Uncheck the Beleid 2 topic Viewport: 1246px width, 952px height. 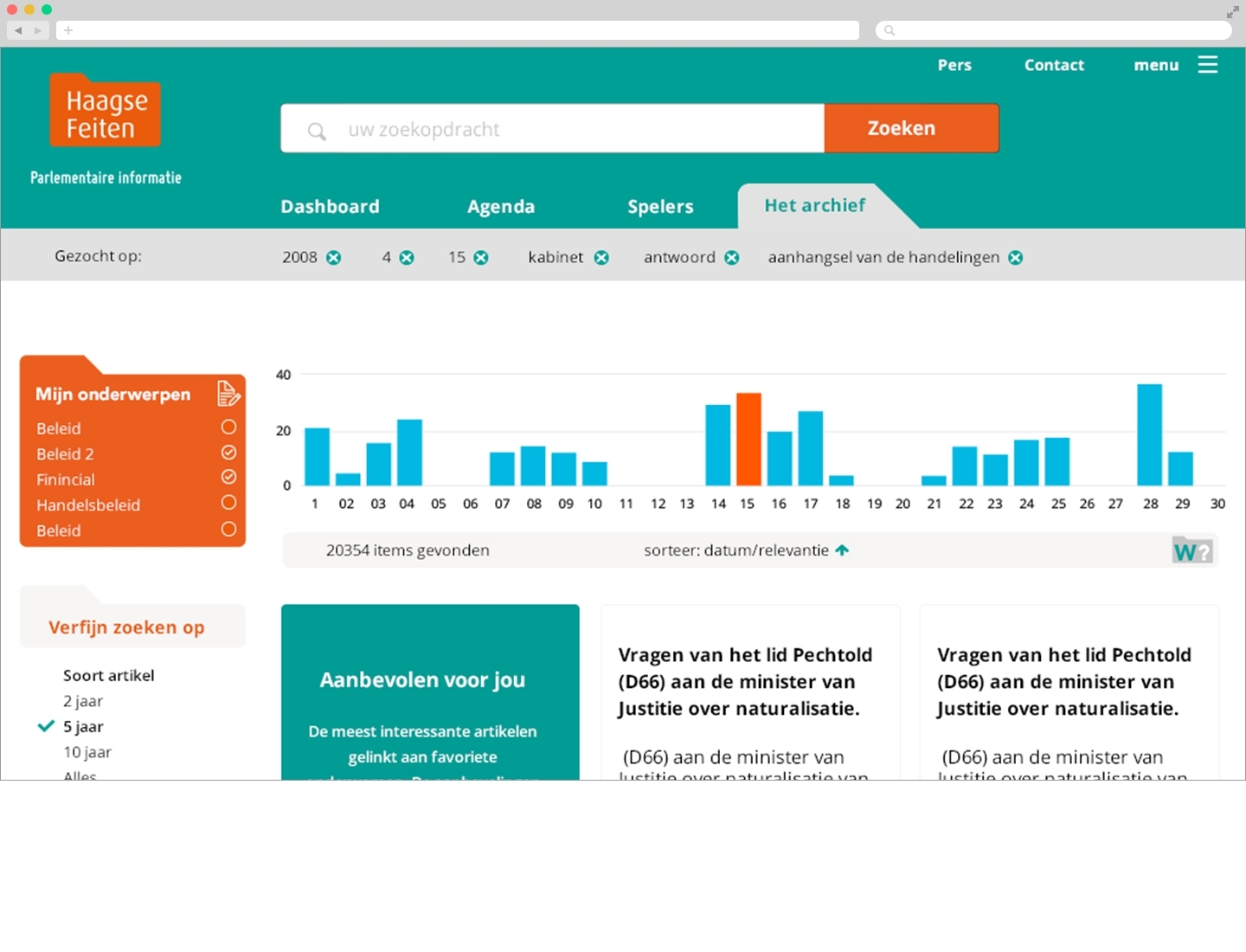tap(228, 453)
